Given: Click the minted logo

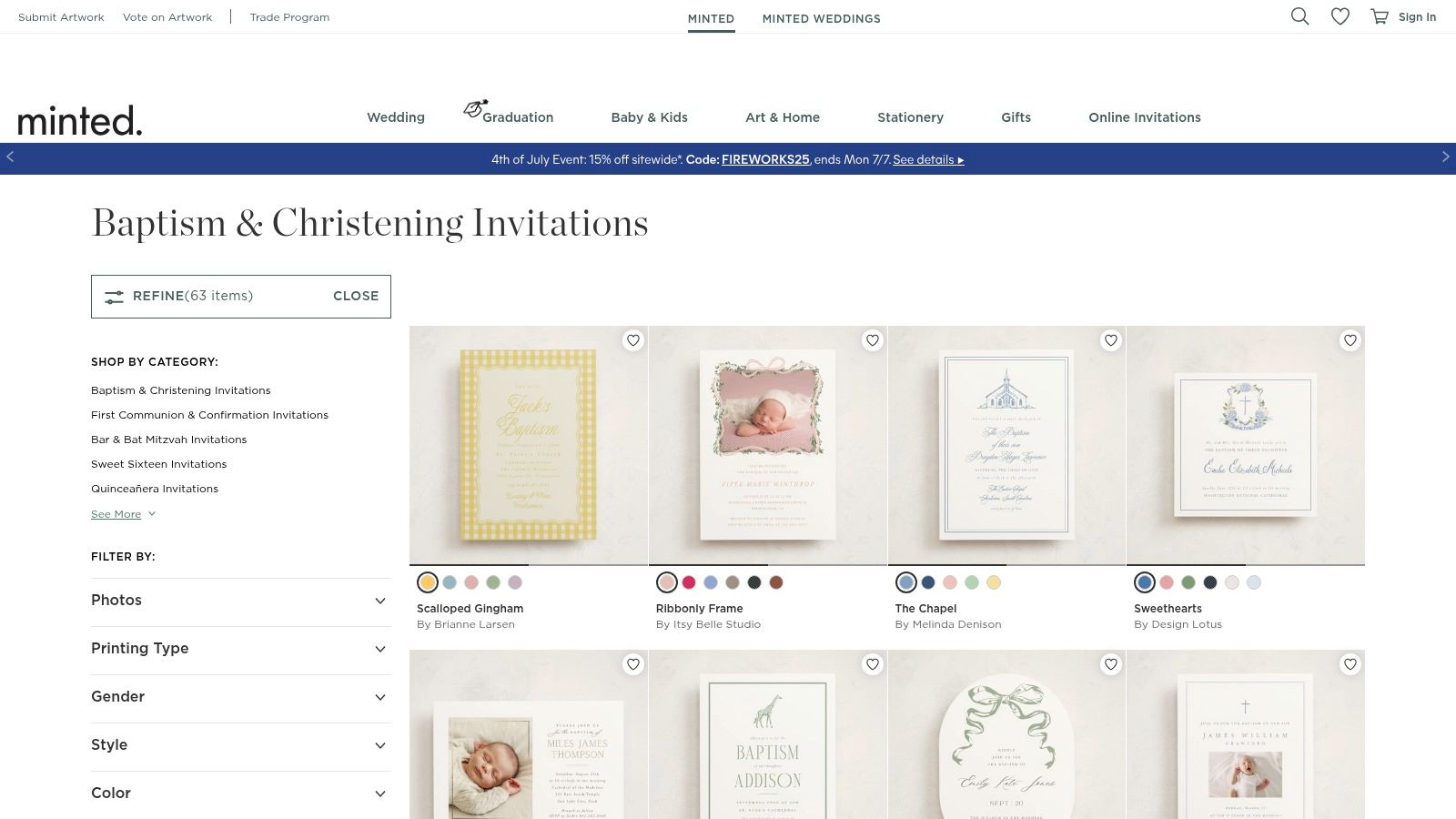Looking at the screenshot, I should tap(80, 120).
